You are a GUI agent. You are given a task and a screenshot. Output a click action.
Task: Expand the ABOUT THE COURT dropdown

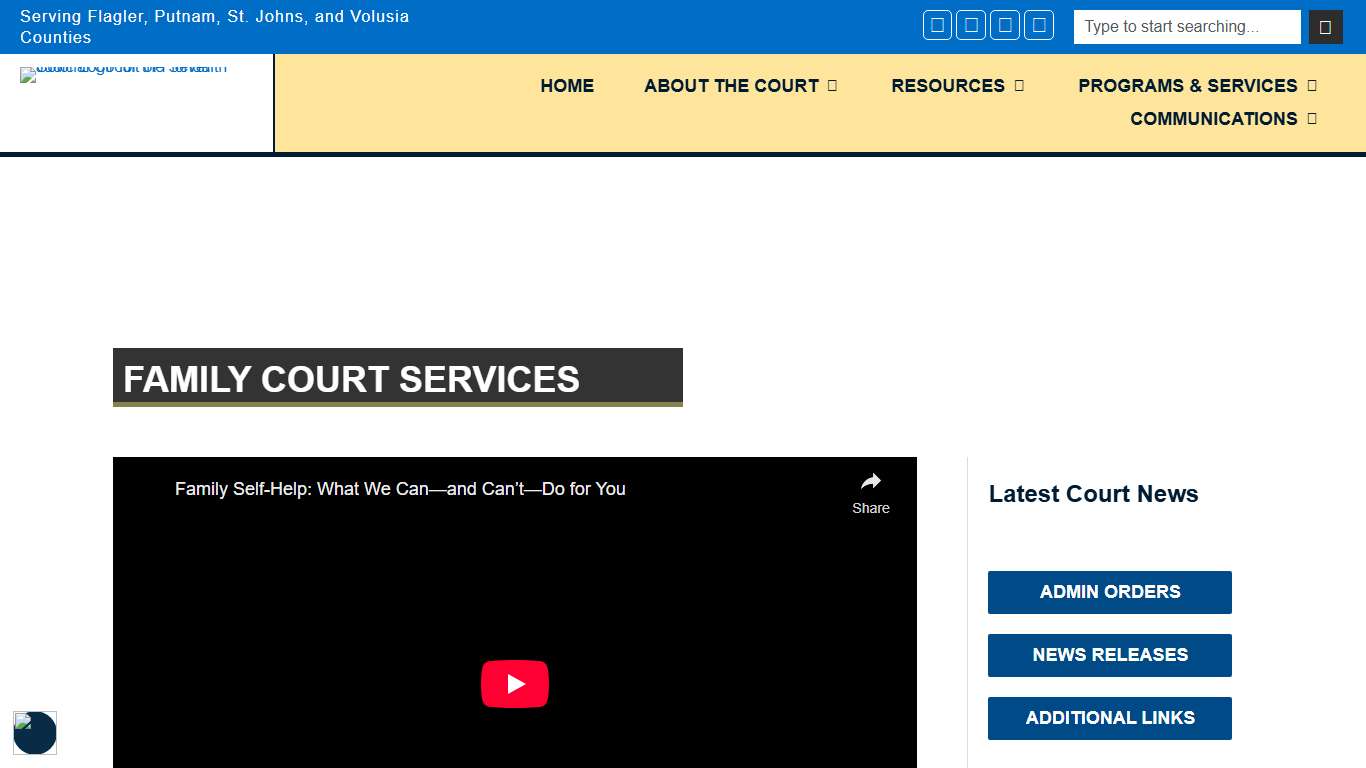click(x=741, y=86)
